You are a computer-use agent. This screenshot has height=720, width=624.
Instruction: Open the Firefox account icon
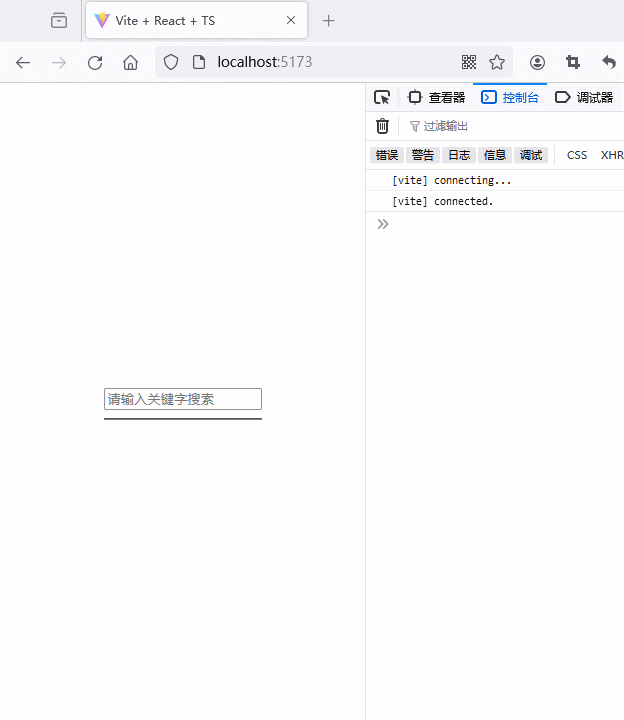click(x=538, y=62)
